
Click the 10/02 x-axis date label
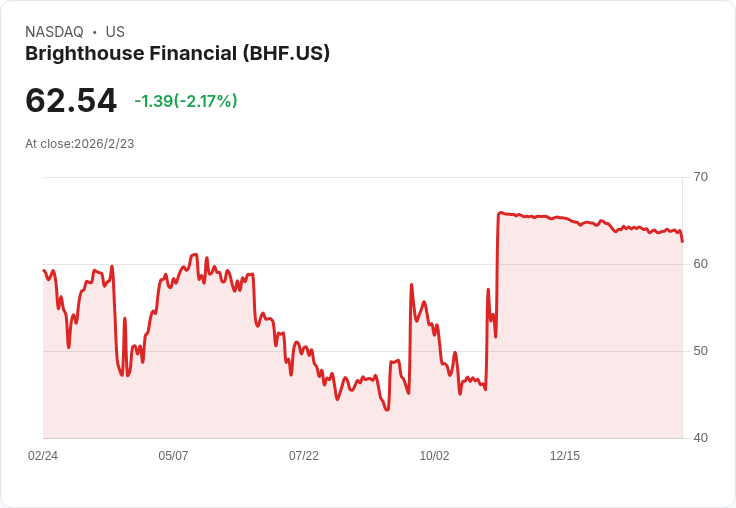[x=434, y=456]
